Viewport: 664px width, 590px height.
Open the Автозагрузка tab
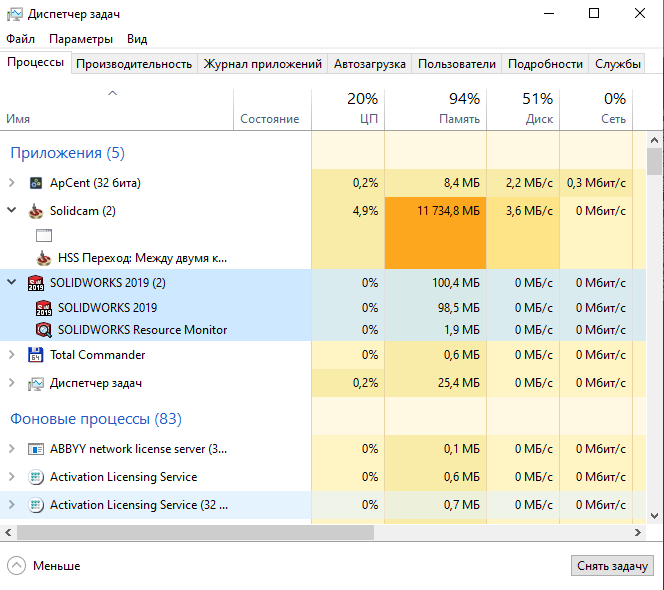pos(369,63)
